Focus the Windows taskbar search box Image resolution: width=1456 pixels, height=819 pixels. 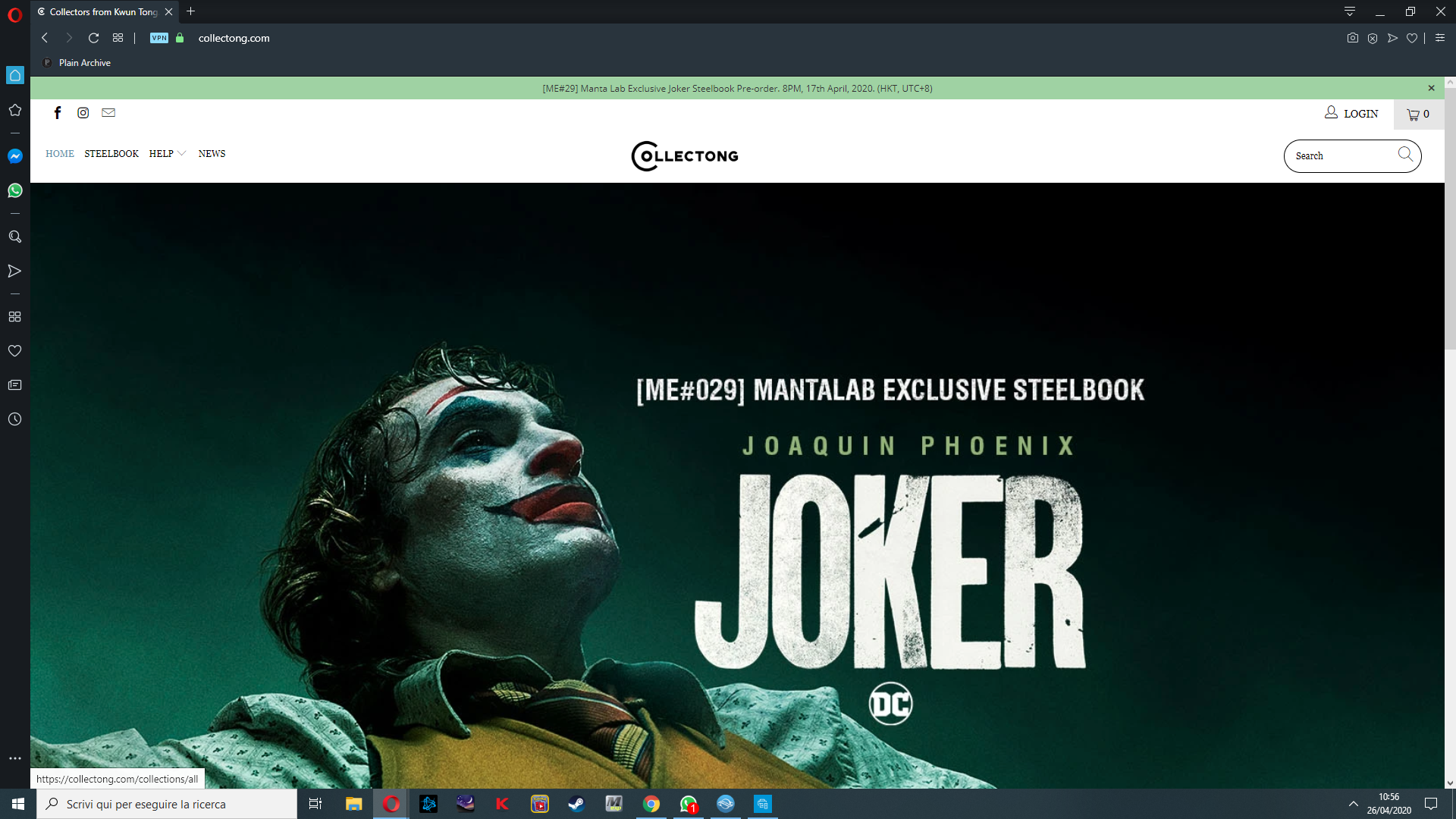[167, 804]
